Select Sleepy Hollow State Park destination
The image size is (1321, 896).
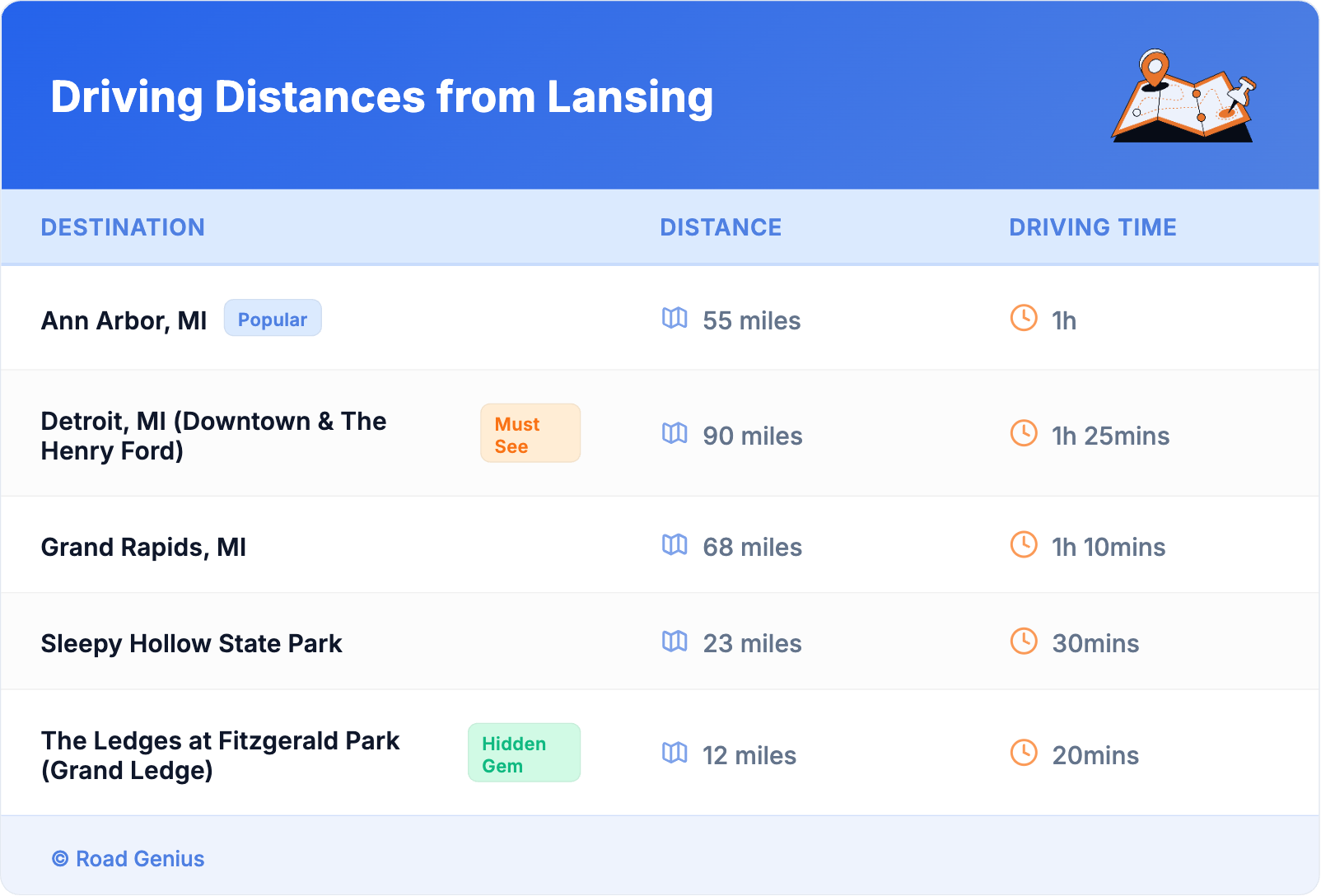click(191, 644)
